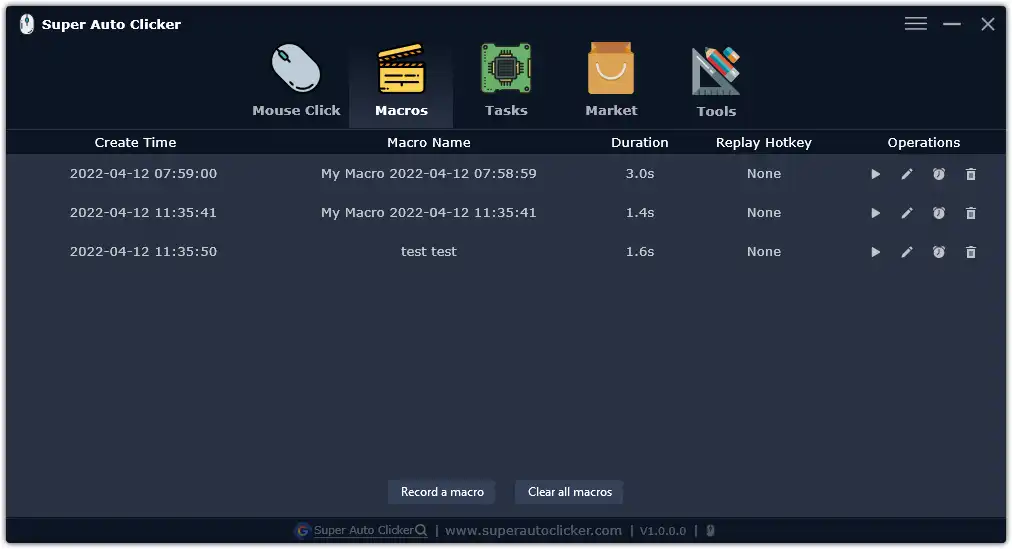Play the 07:58:59 macro
The width and height of the screenshot is (1012, 549).
click(x=875, y=174)
